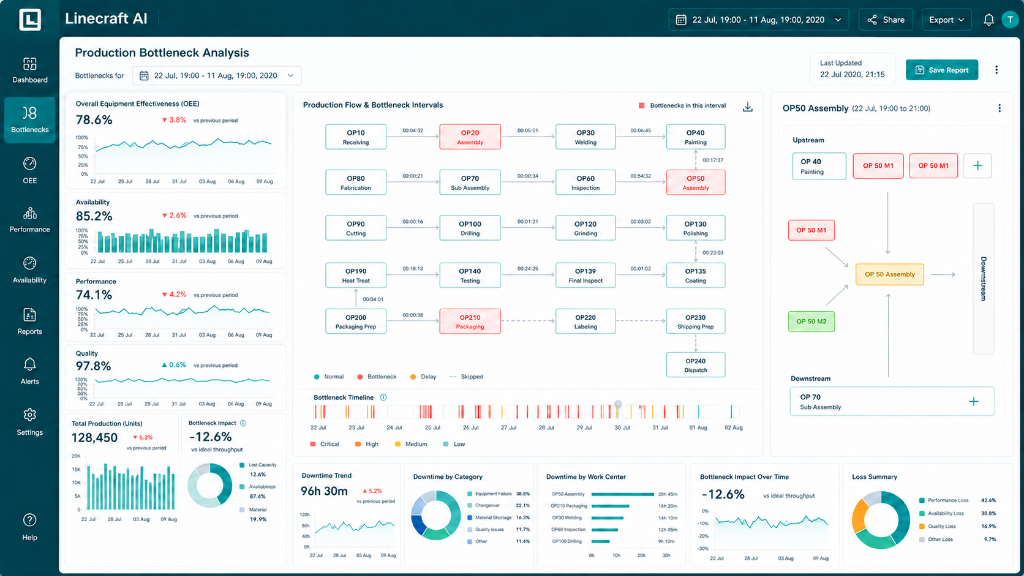
Task: Open the Bottlenecks sidebar item
Action: (x=29, y=120)
